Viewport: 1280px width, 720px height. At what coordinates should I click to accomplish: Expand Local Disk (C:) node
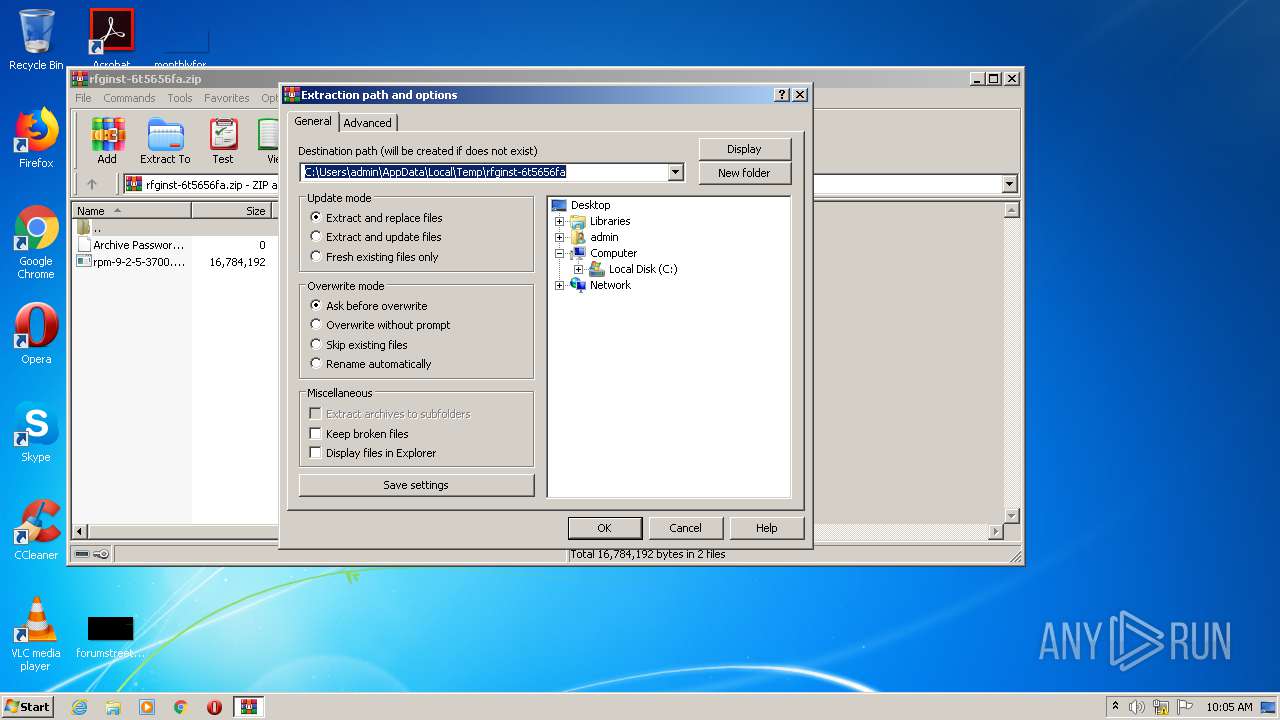coord(579,269)
